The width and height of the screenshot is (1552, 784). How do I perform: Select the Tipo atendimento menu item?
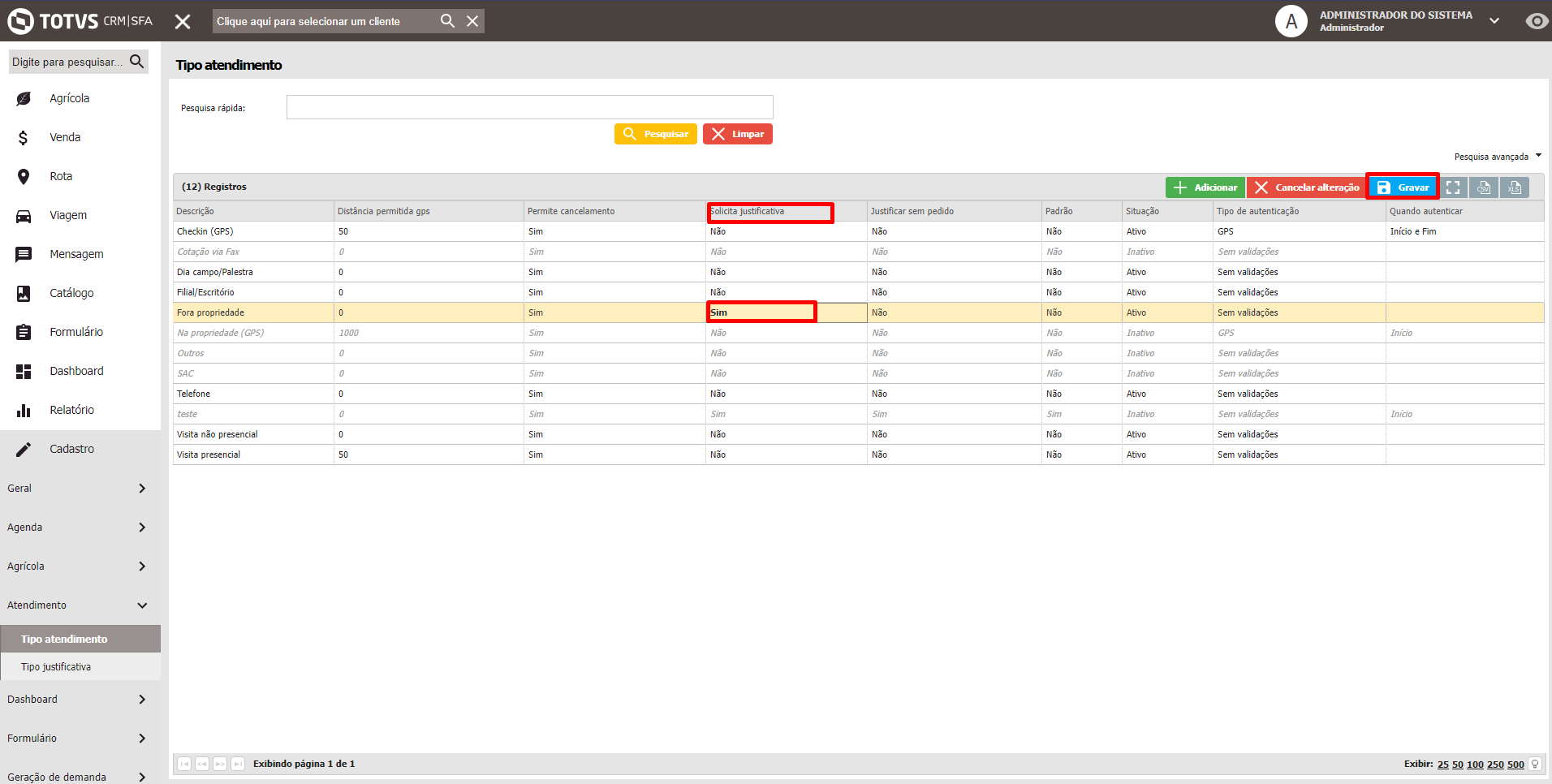coord(80,639)
